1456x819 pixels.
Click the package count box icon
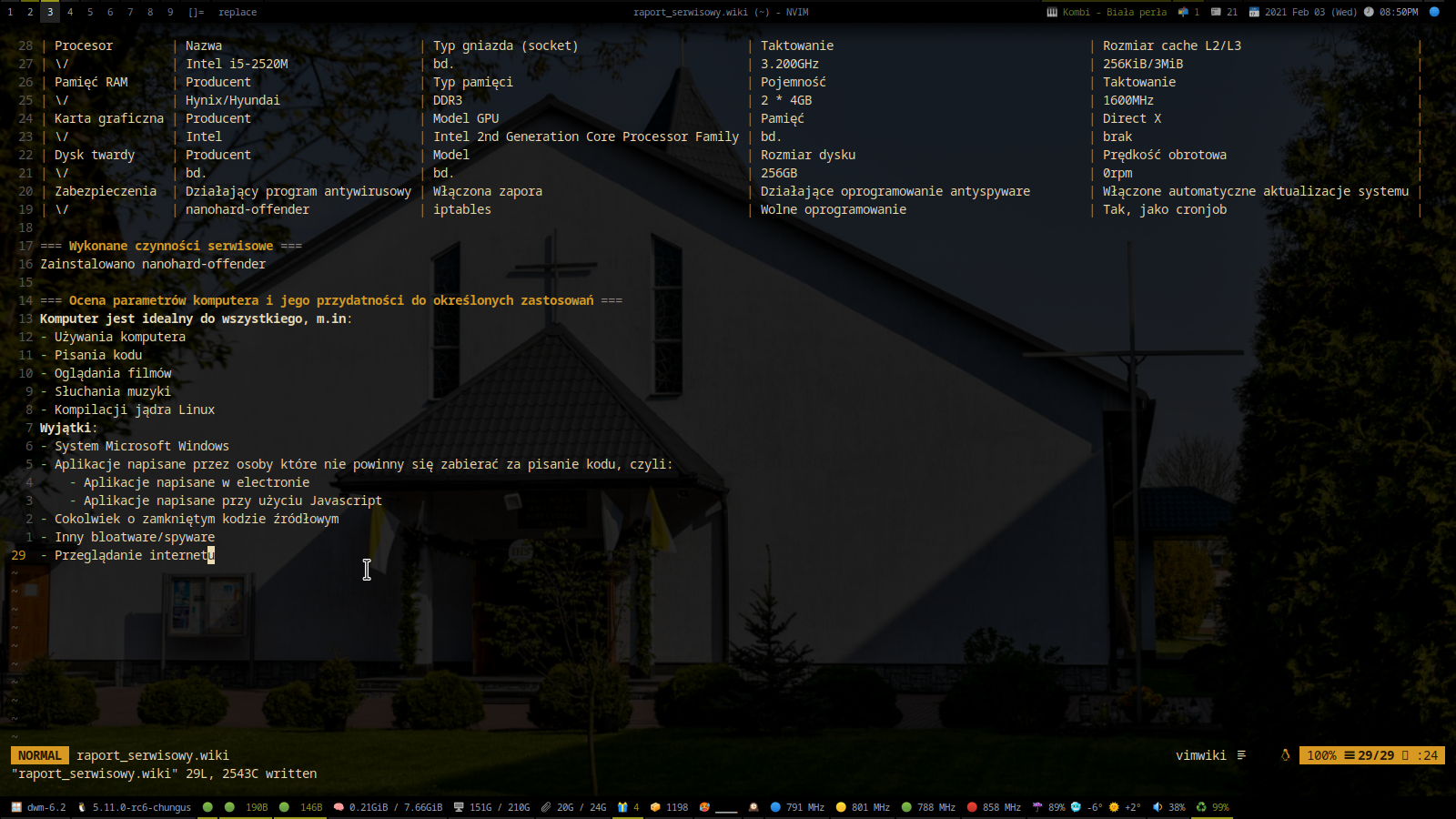click(x=655, y=807)
